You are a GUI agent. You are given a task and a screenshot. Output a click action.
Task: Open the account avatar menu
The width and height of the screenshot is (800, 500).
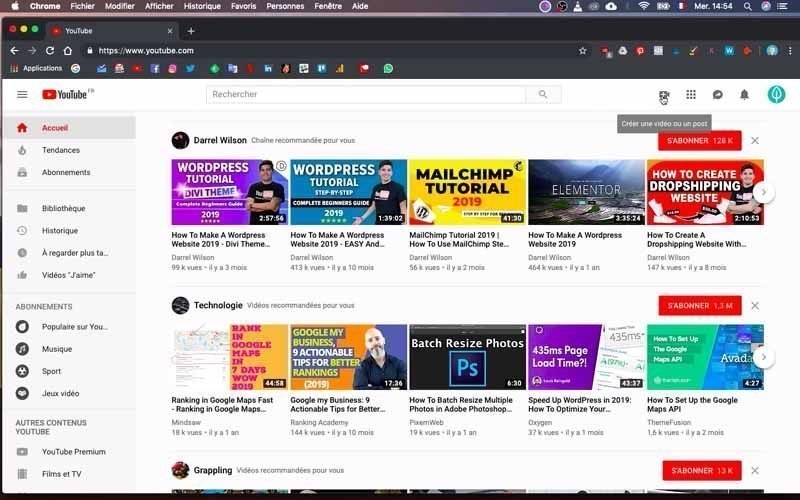pos(776,94)
